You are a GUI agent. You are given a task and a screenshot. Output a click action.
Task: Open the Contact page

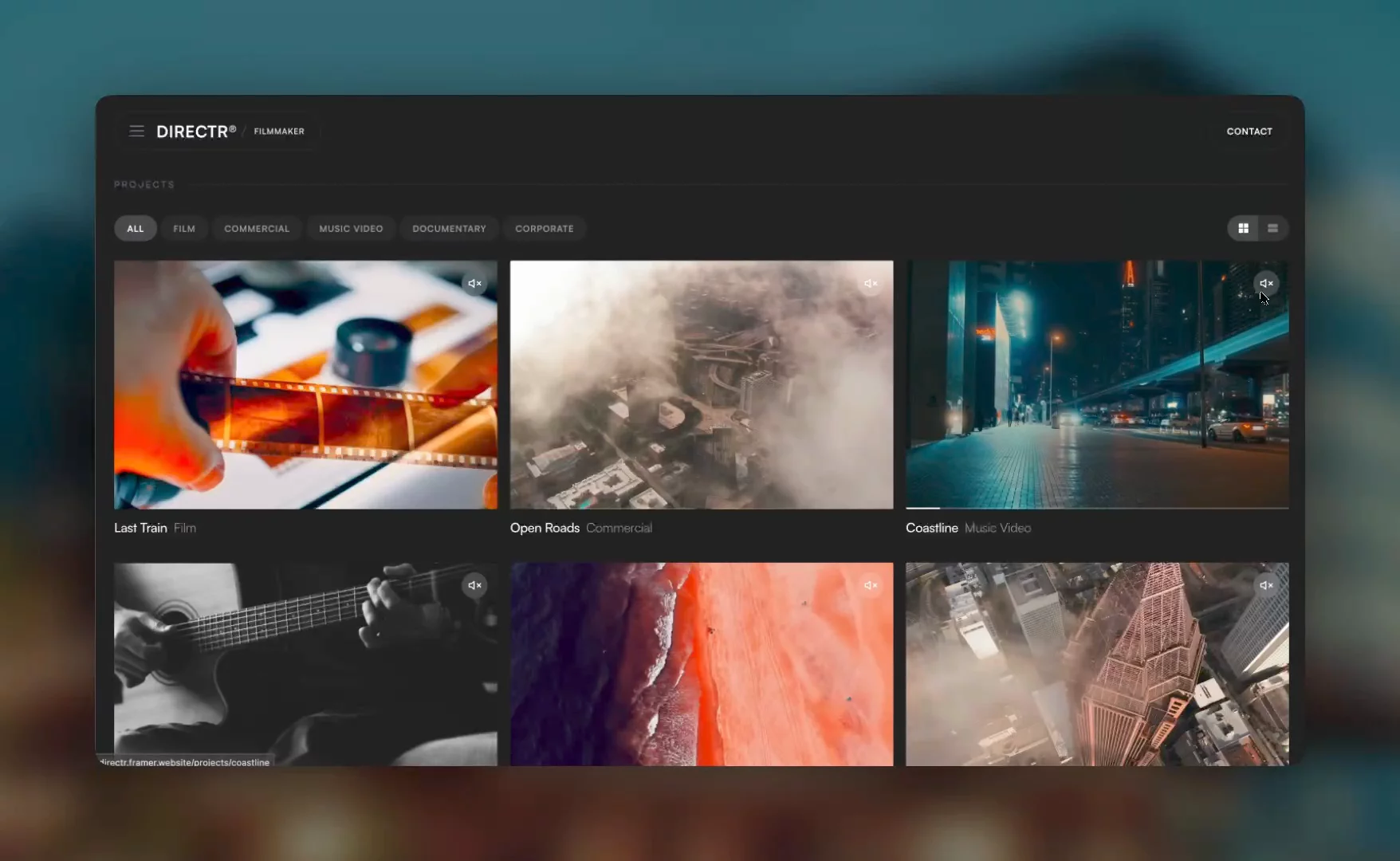click(x=1249, y=132)
